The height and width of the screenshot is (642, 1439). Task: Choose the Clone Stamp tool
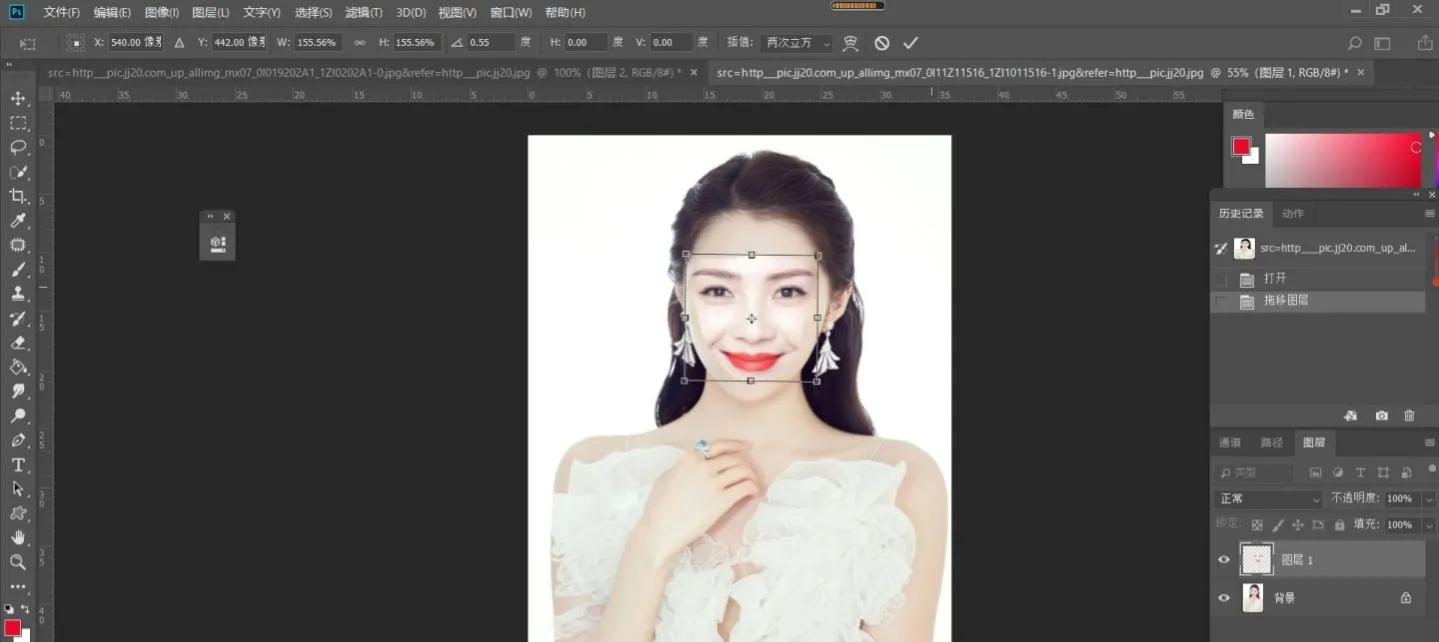coord(17,294)
